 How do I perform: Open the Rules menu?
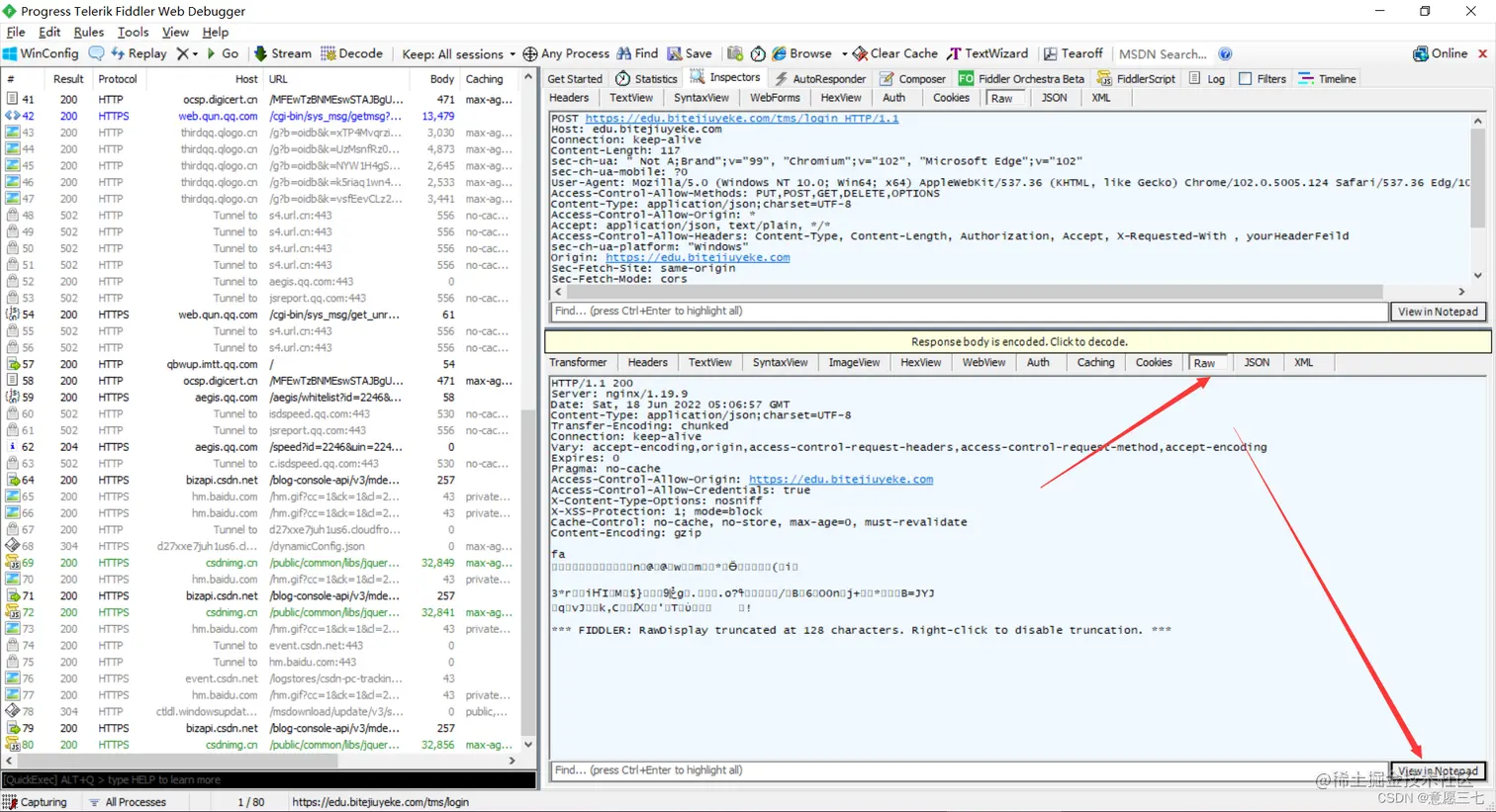88,32
